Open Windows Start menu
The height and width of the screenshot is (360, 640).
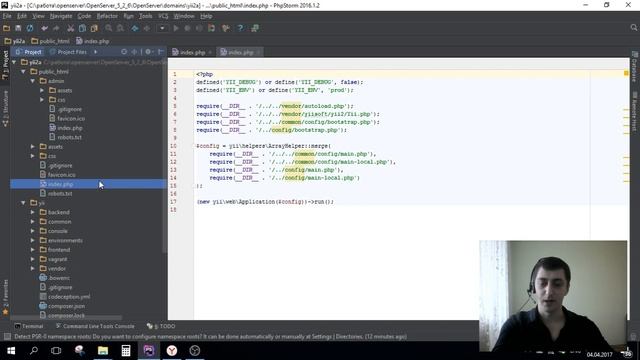tap(11, 351)
